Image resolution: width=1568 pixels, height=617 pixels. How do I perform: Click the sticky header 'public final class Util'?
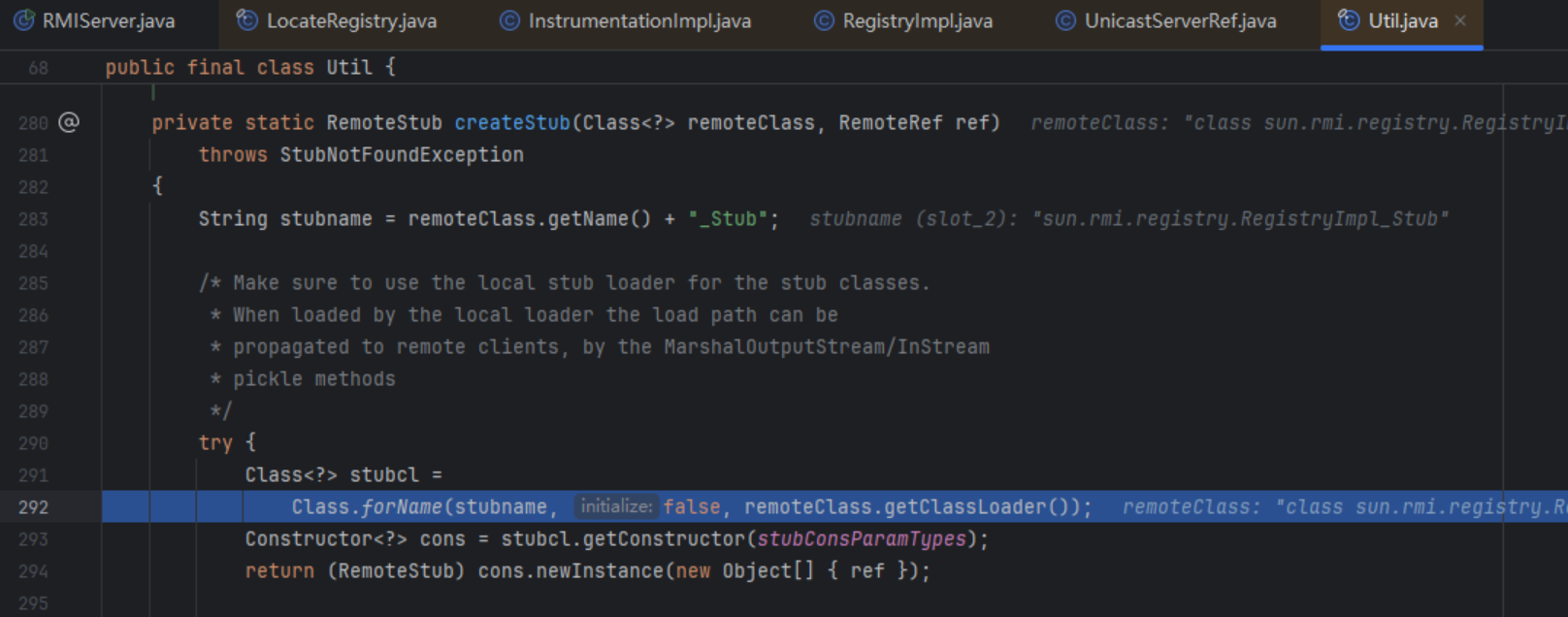click(250, 68)
